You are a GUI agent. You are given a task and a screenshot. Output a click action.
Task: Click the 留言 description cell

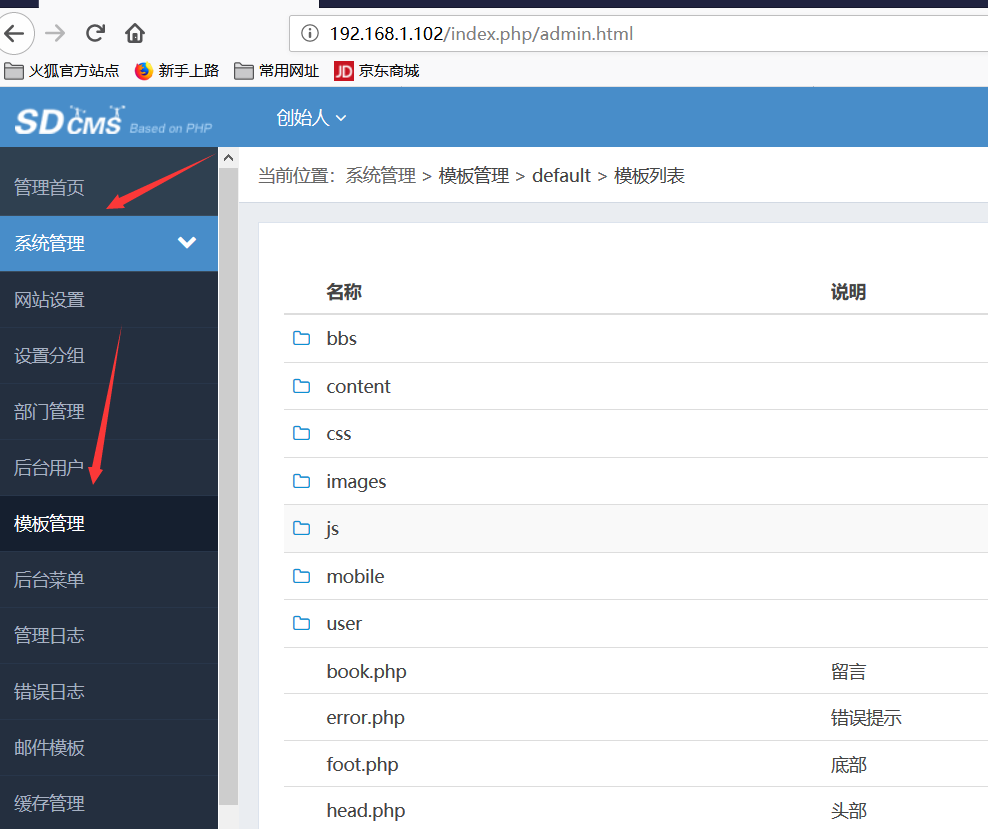pos(848,672)
